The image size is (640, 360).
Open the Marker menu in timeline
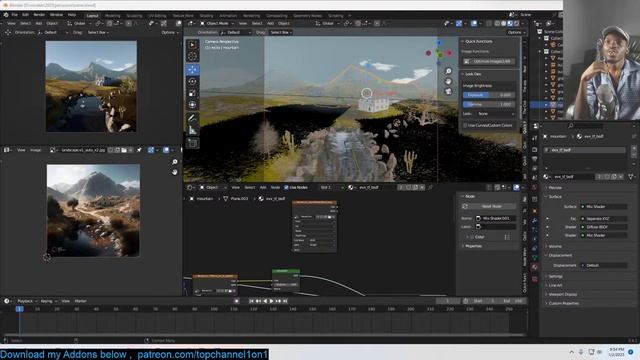point(80,301)
